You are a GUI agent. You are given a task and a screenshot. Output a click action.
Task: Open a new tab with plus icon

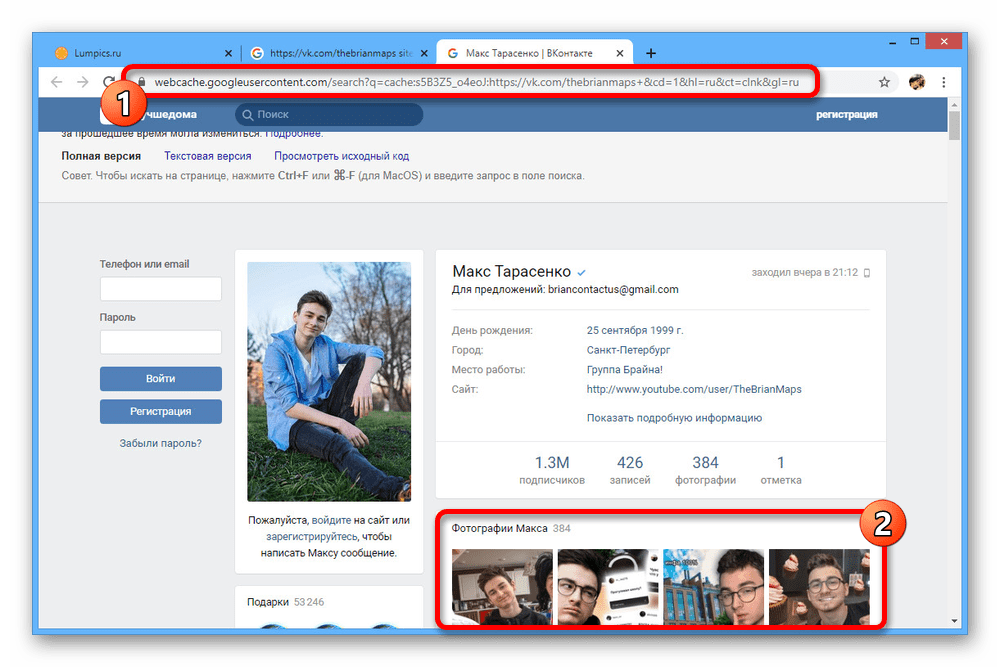651,53
